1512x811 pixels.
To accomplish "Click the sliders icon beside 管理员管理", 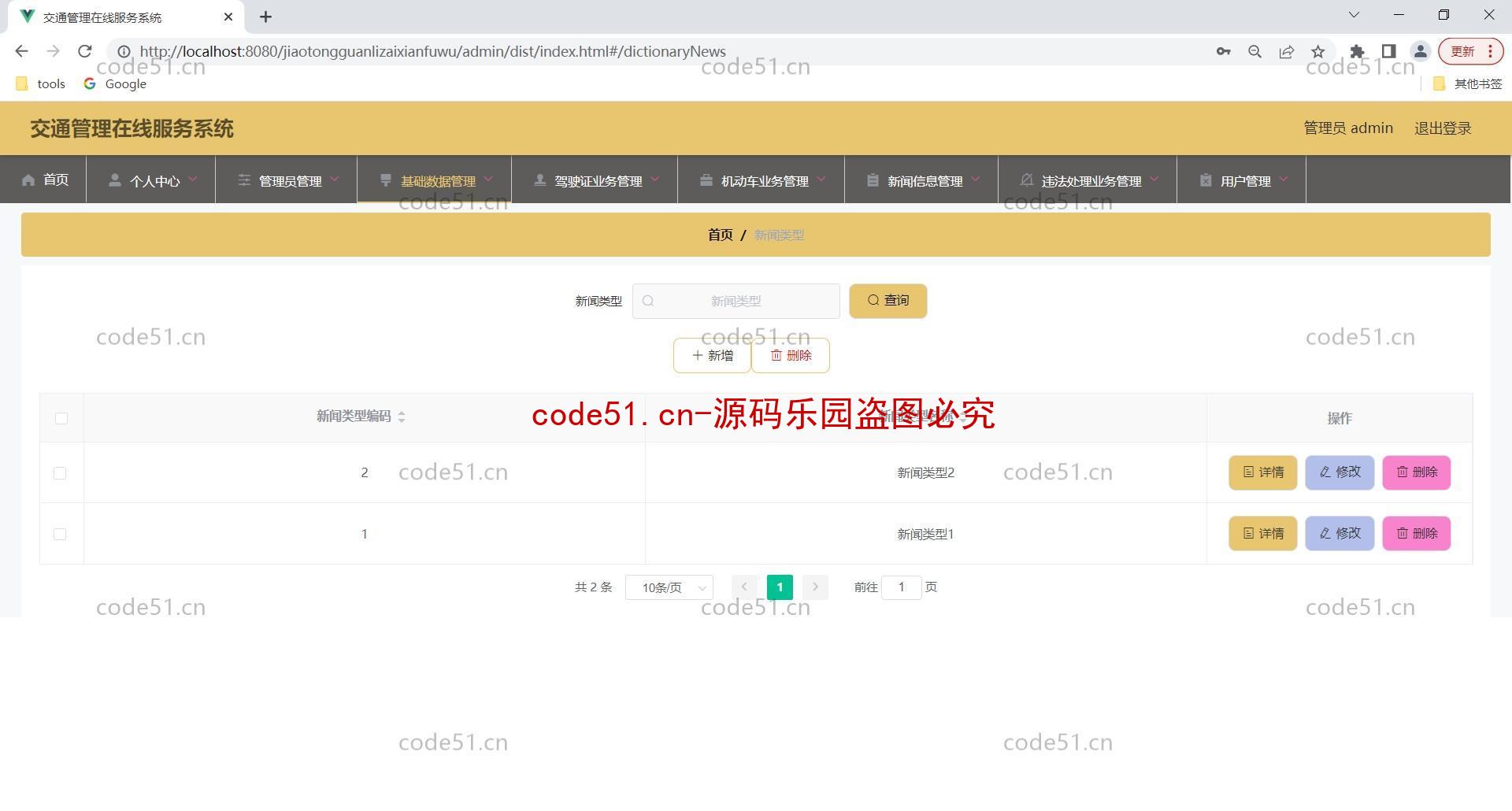I will click(x=244, y=180).
